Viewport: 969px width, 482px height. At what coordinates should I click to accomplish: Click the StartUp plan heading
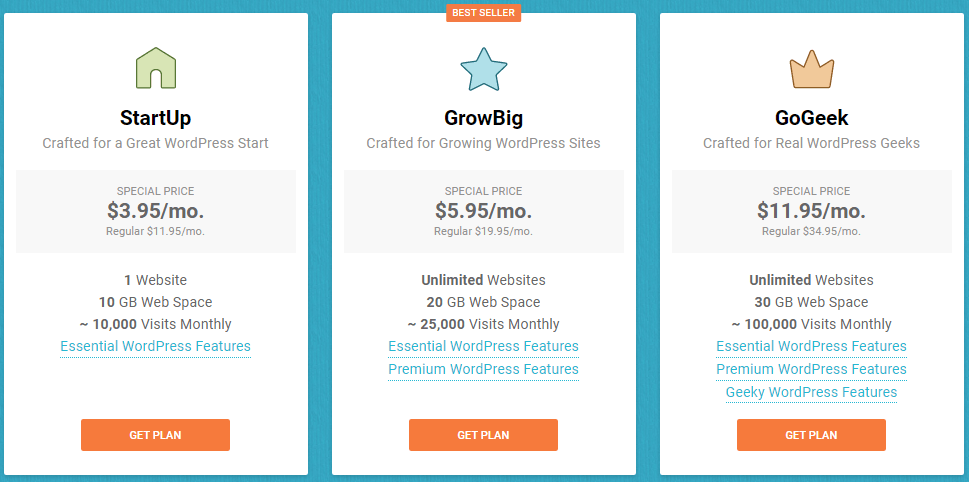(x=156, y=118)
